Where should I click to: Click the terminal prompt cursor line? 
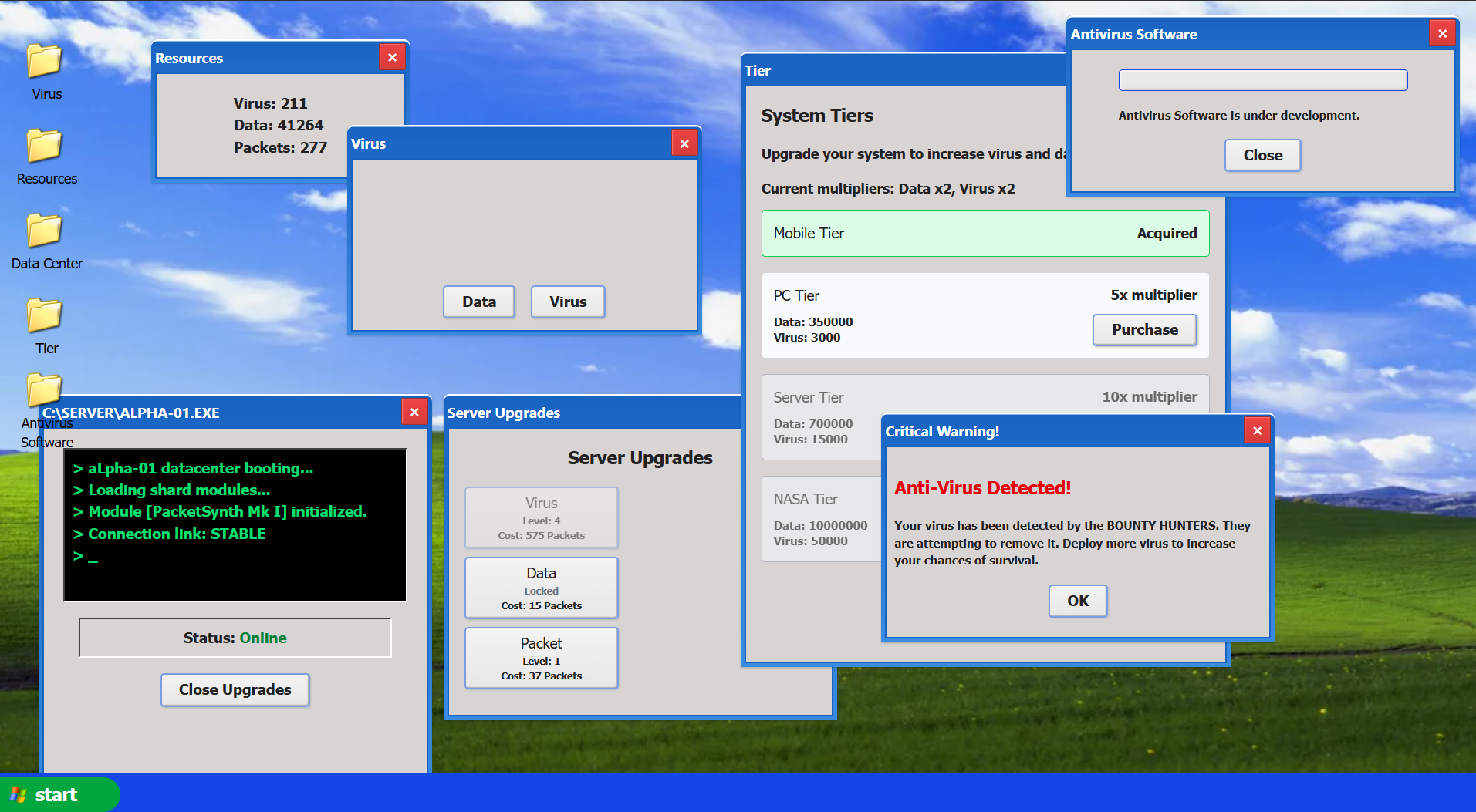coord(85,556)
